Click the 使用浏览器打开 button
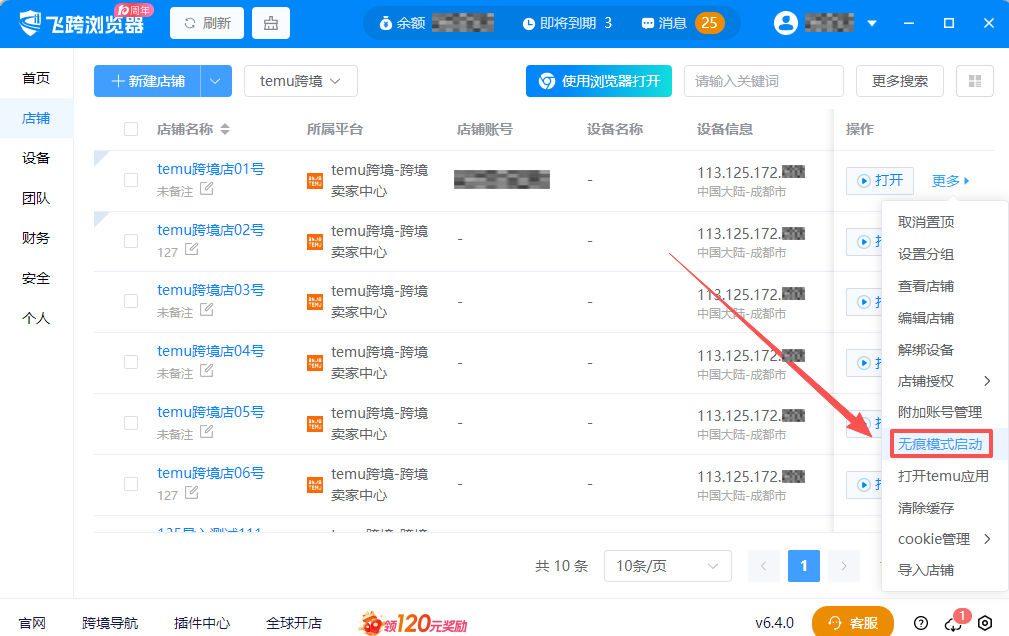Screen dimensions: 1009x636 coord(598,81)
